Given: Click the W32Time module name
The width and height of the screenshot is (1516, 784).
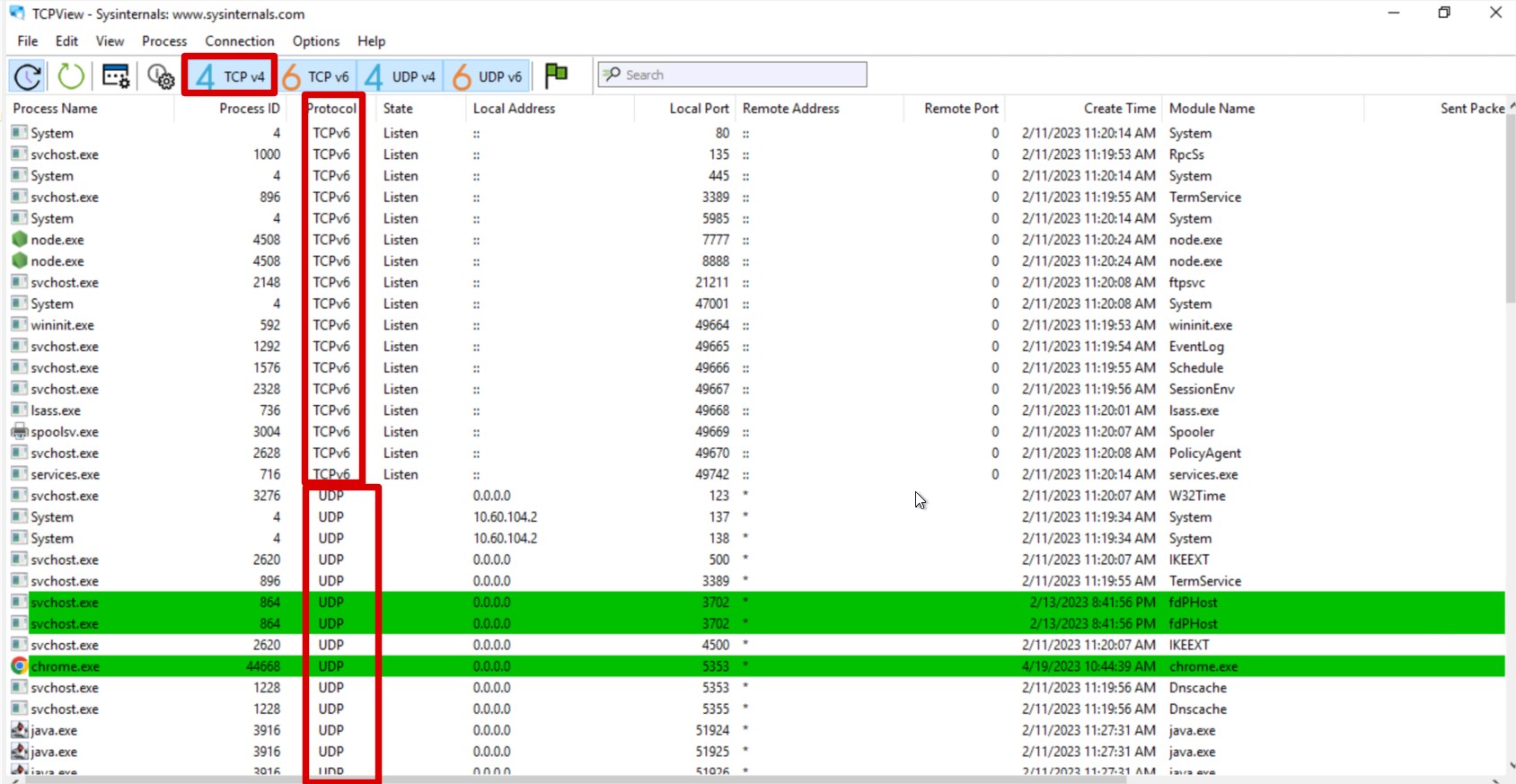Looking at the screenshot, I should (1197, 496).
